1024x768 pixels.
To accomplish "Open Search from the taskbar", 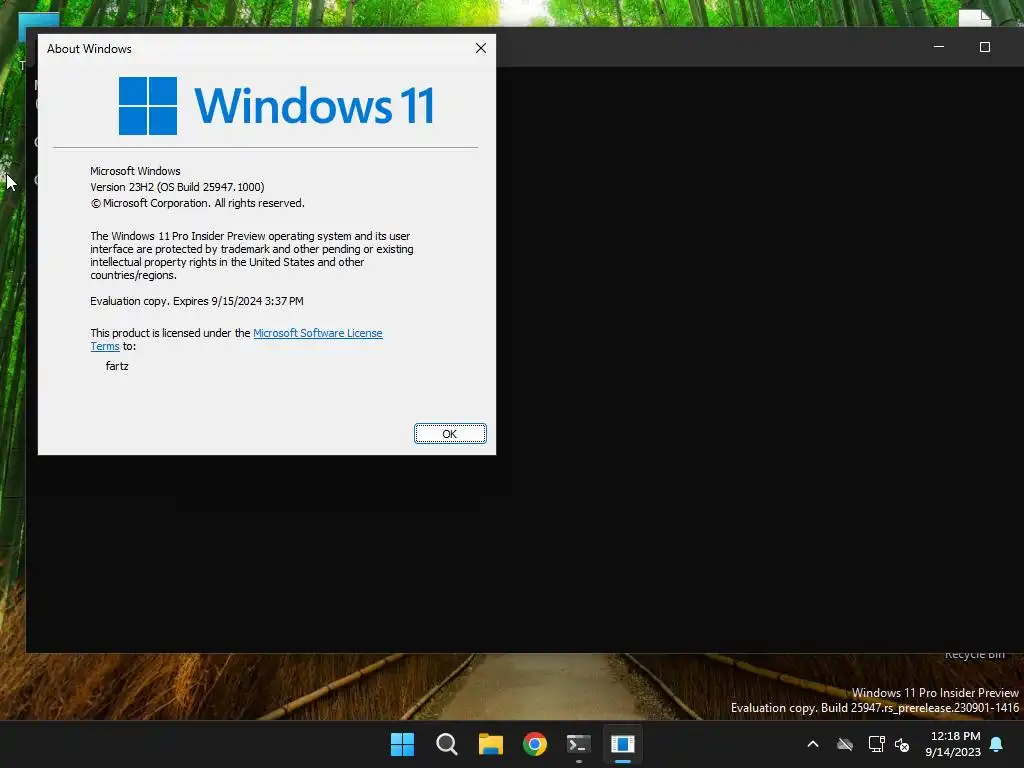I will [447, 744].
